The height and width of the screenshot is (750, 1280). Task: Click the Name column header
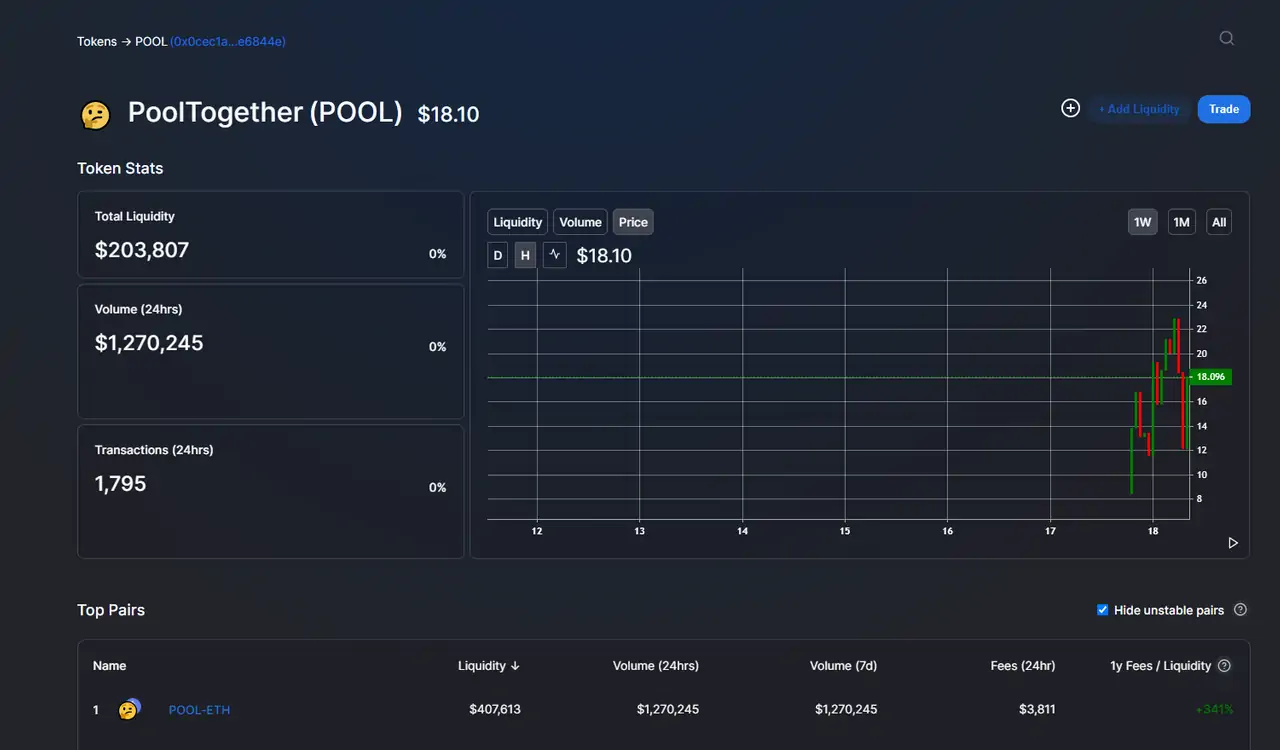110,666
